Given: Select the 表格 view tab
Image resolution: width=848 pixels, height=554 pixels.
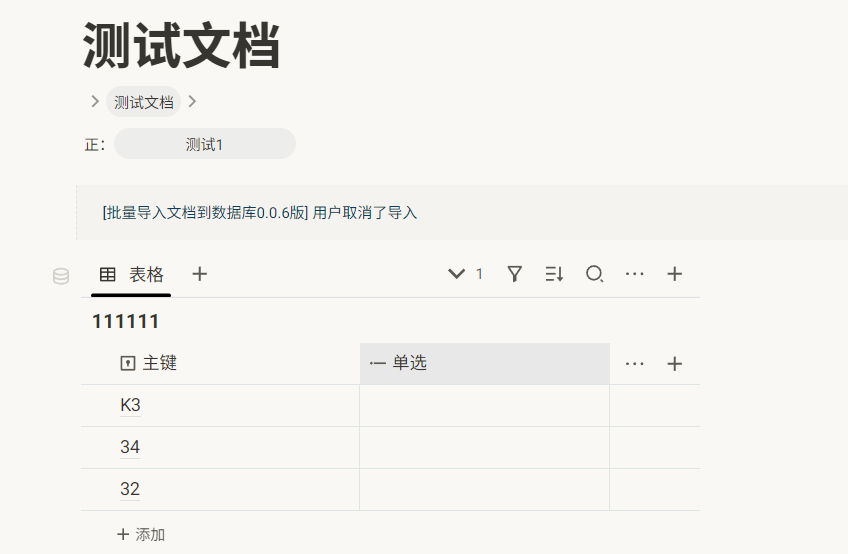Looking at the screenshot, I should coord(131,275).
